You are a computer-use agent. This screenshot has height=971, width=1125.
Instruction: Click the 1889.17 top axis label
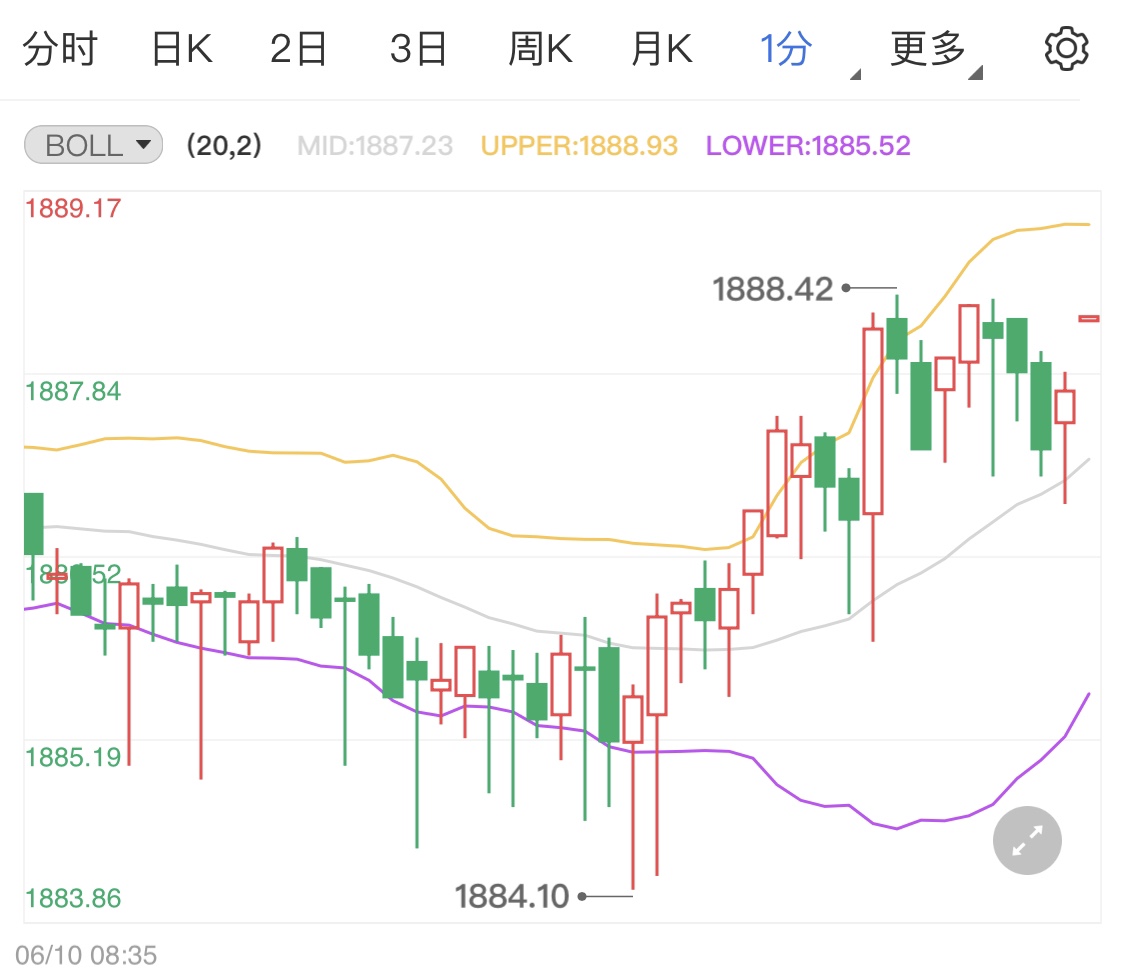click(73, 209)
